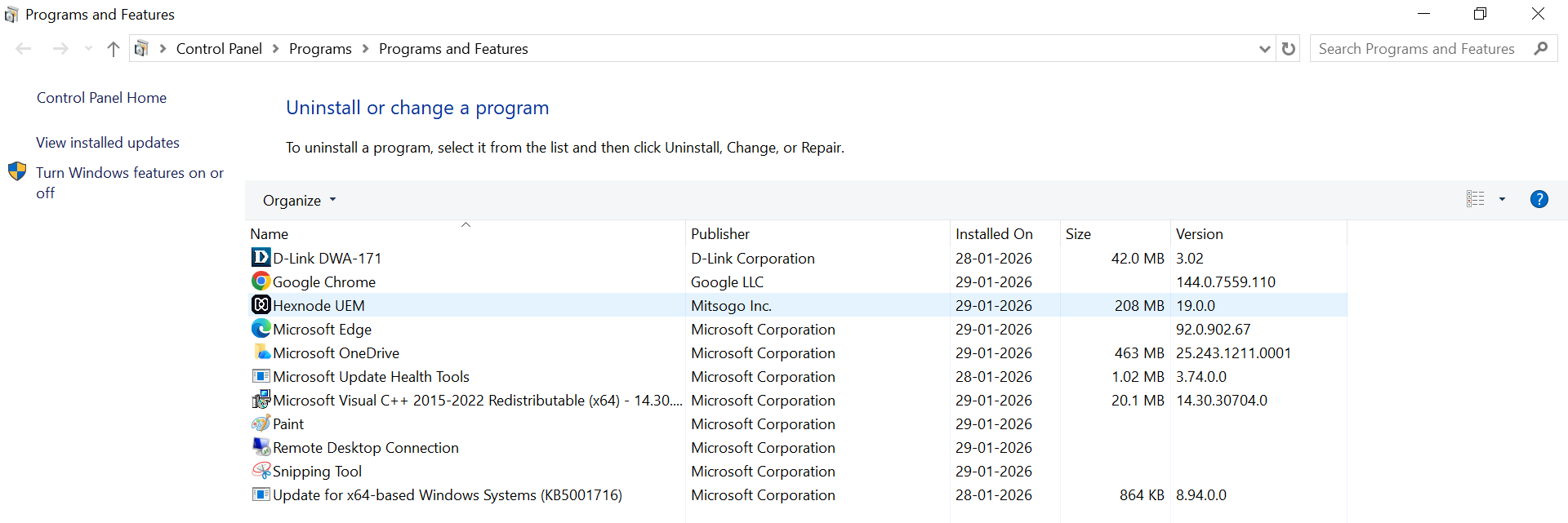Viewport: 1568px width, 523px height.
Task: Click the Paint program icon
Action: (x=261, y=423)
